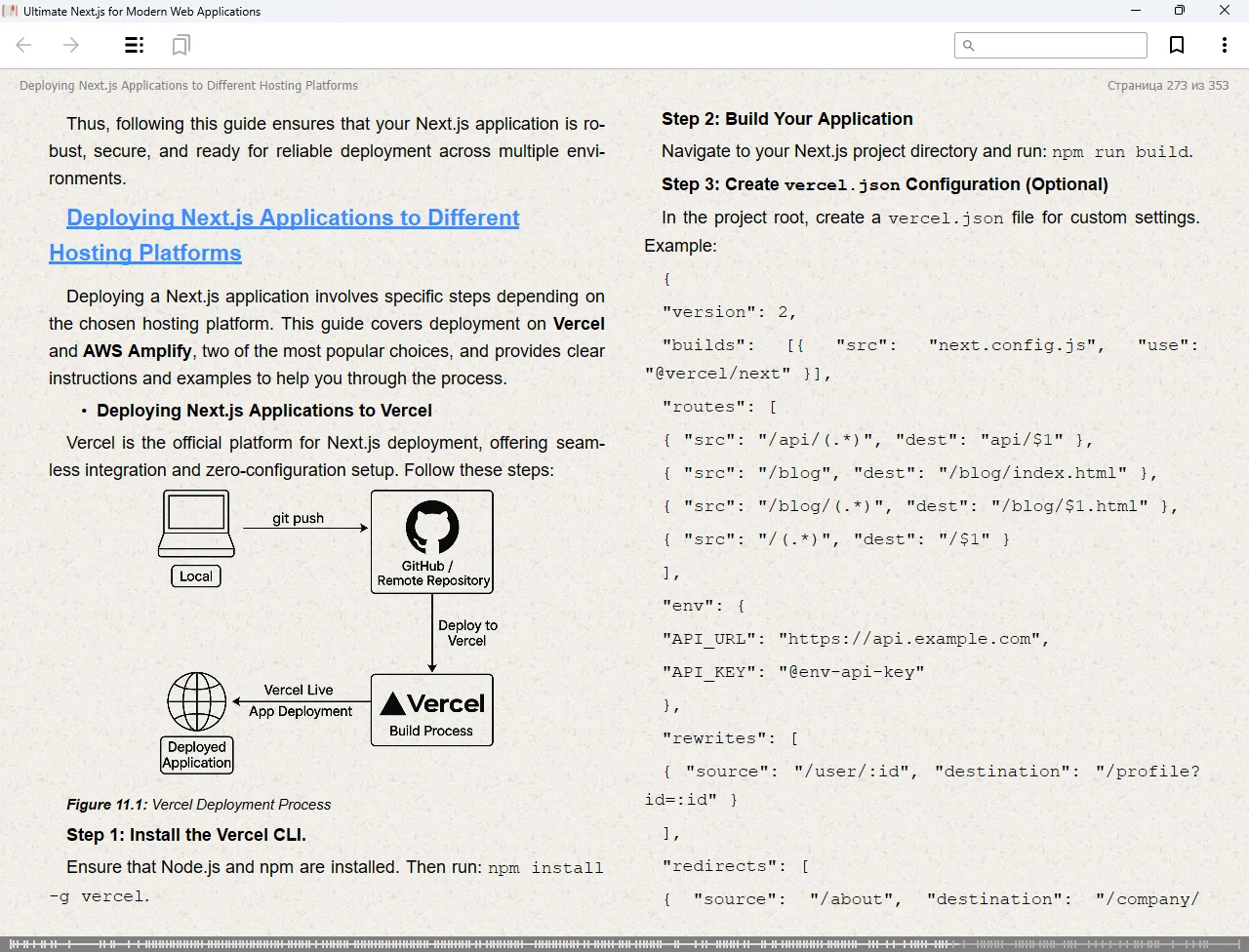
Task: Click the app icon in the title bar
Action: [x=11, y=11]
